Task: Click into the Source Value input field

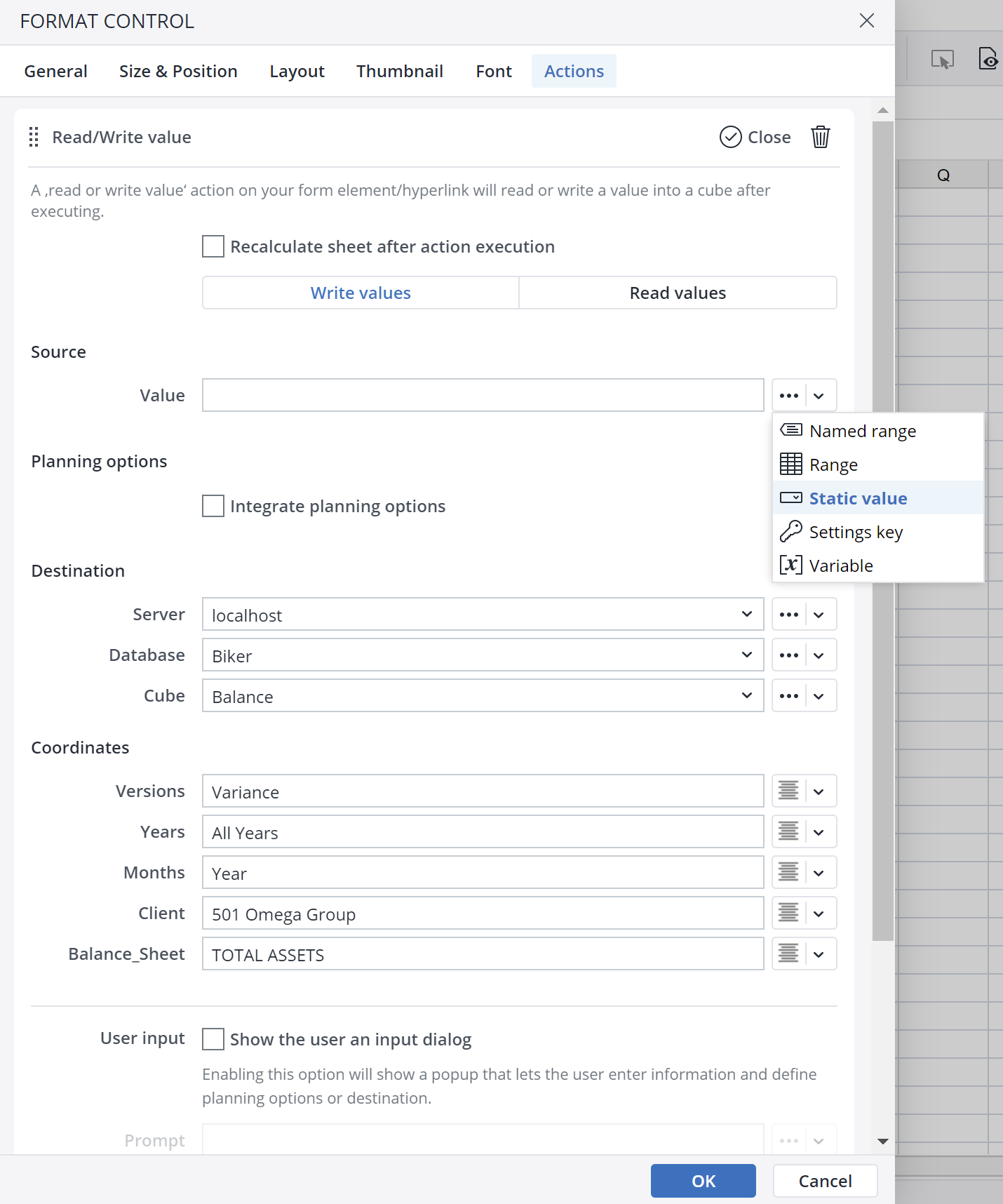Action: coord(483,396)
